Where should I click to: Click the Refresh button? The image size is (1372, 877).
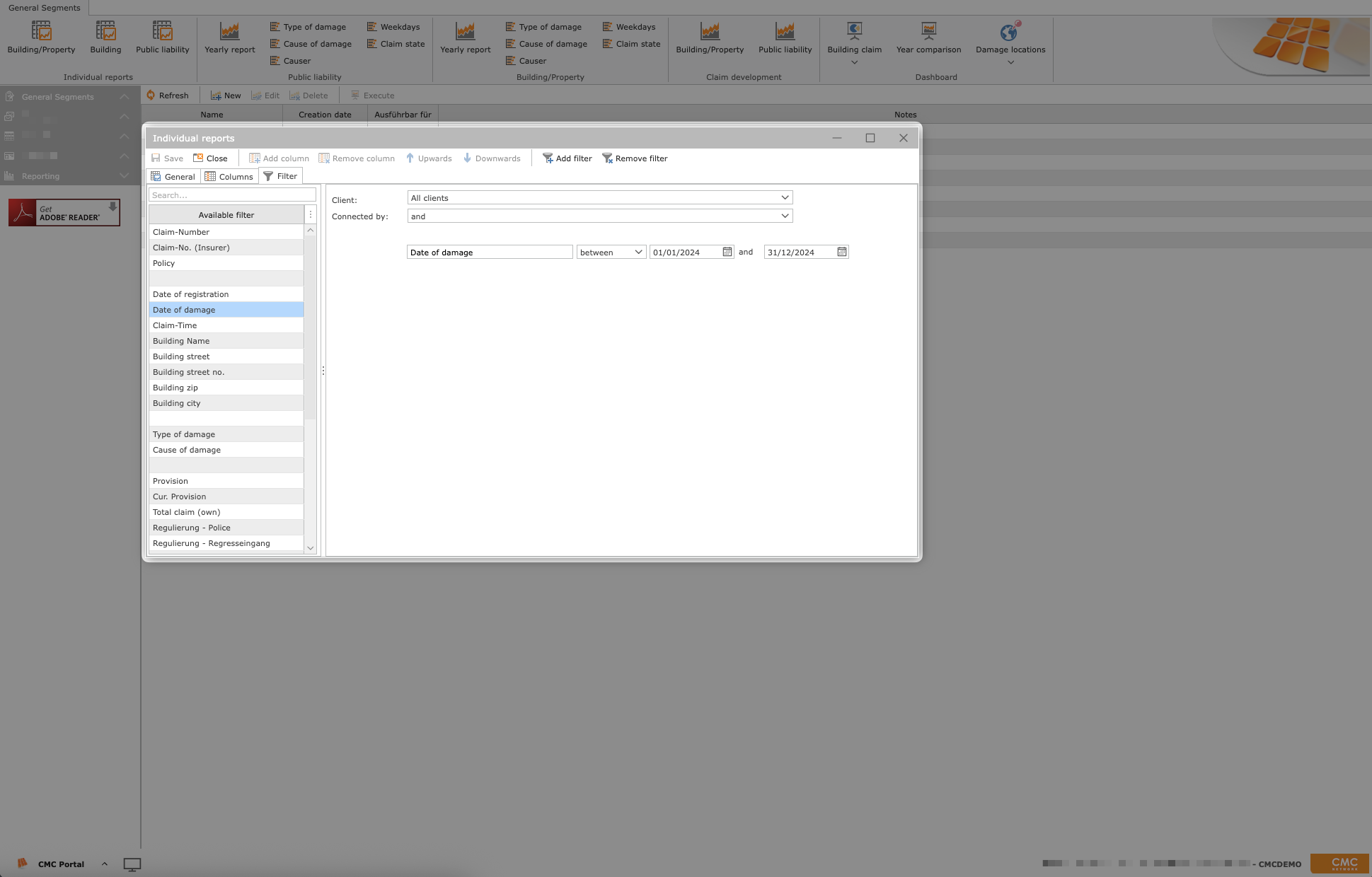tap(167, 95)
